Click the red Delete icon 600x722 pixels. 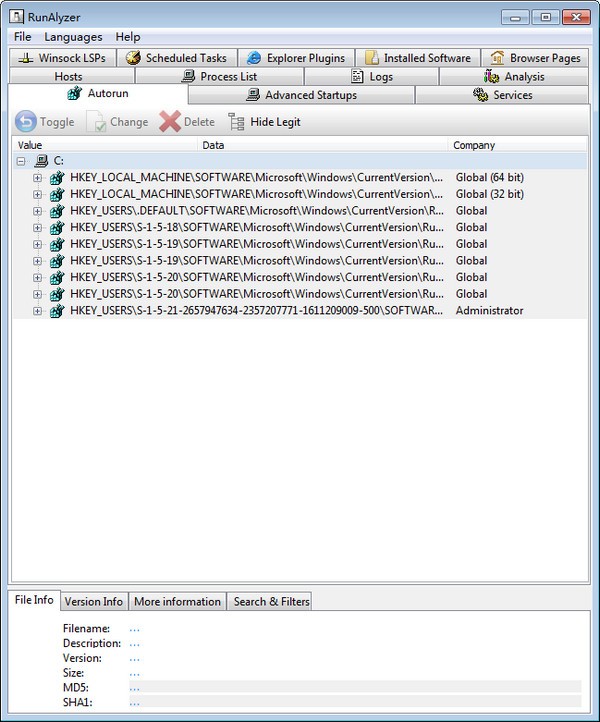click(170, 122)
